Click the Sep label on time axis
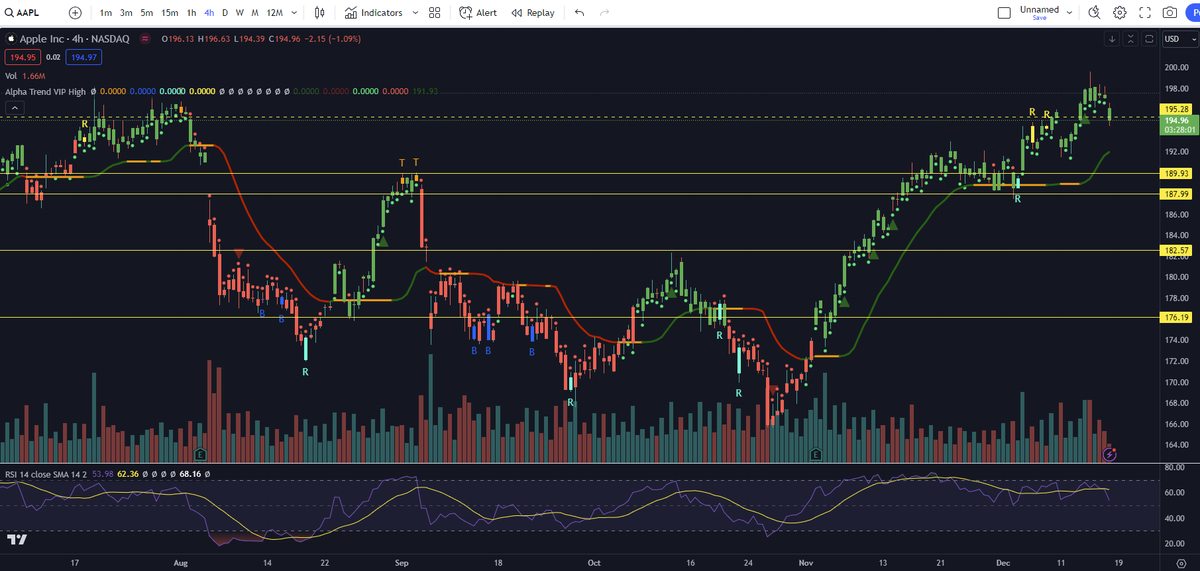1200x571 pixels. pyautogui.click(x=401, y=563)
